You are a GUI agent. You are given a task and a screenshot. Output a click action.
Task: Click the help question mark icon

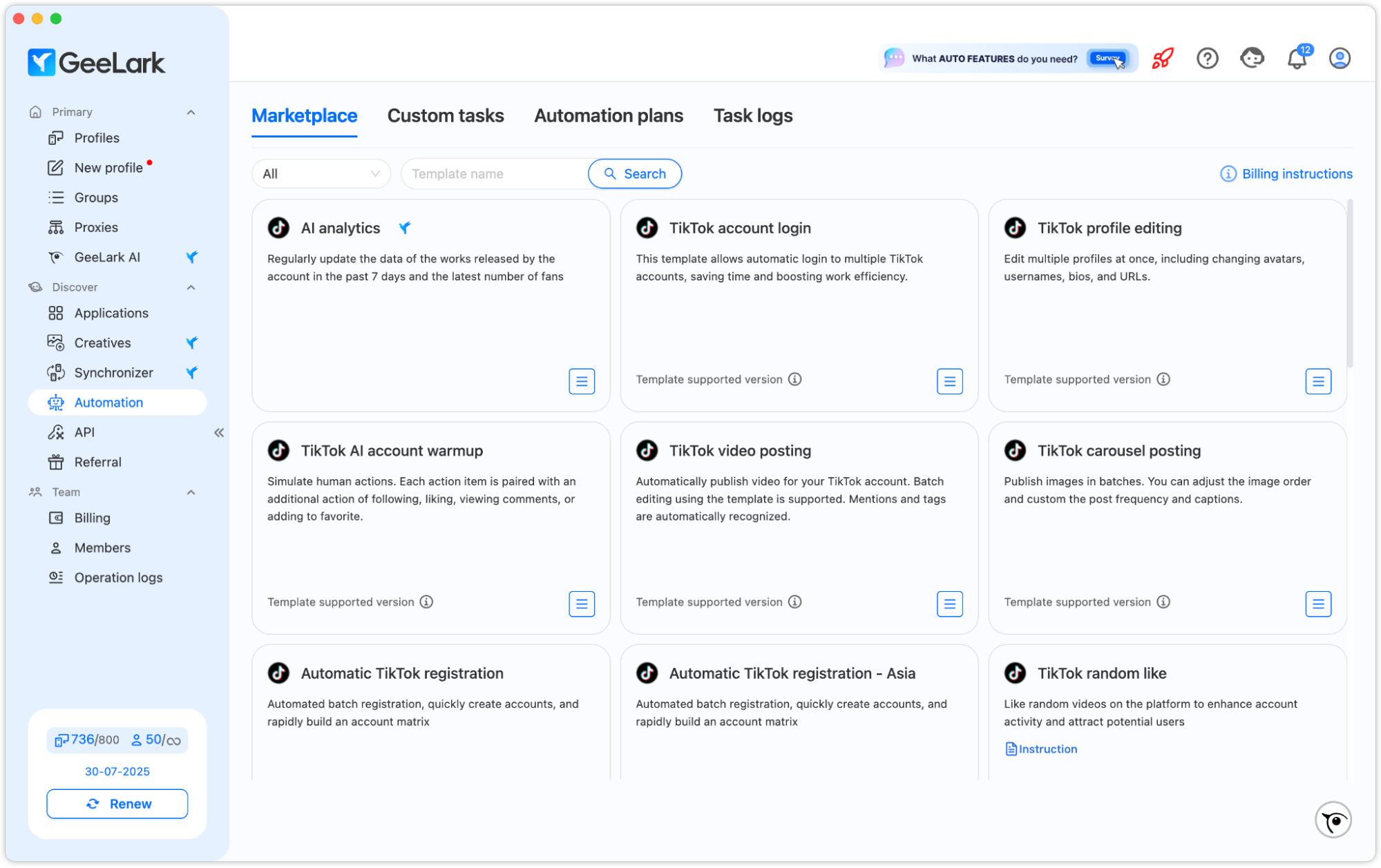pos(1207,59)
